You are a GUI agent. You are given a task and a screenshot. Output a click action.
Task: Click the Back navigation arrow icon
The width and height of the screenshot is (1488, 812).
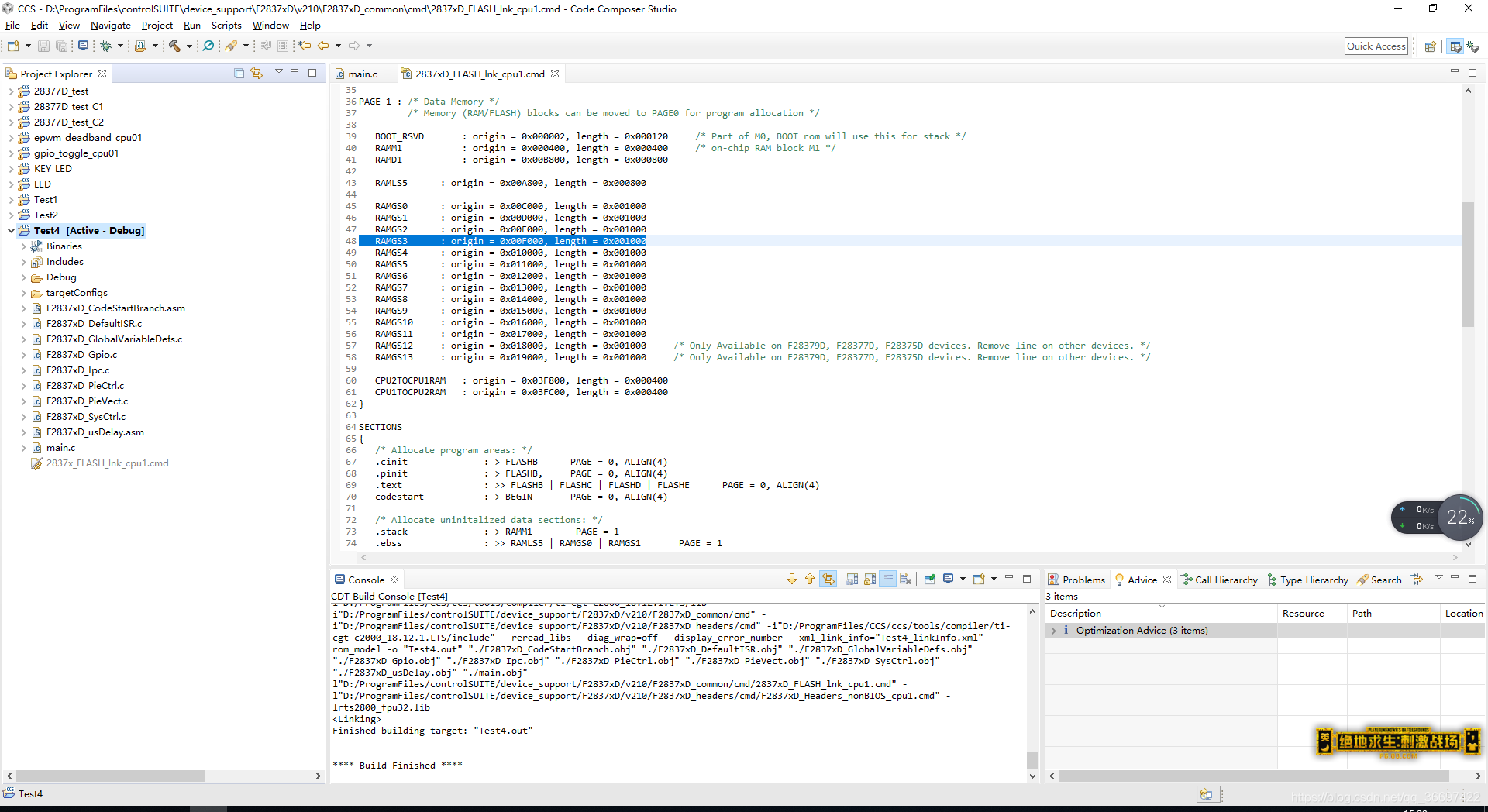(x=323, y=46)
